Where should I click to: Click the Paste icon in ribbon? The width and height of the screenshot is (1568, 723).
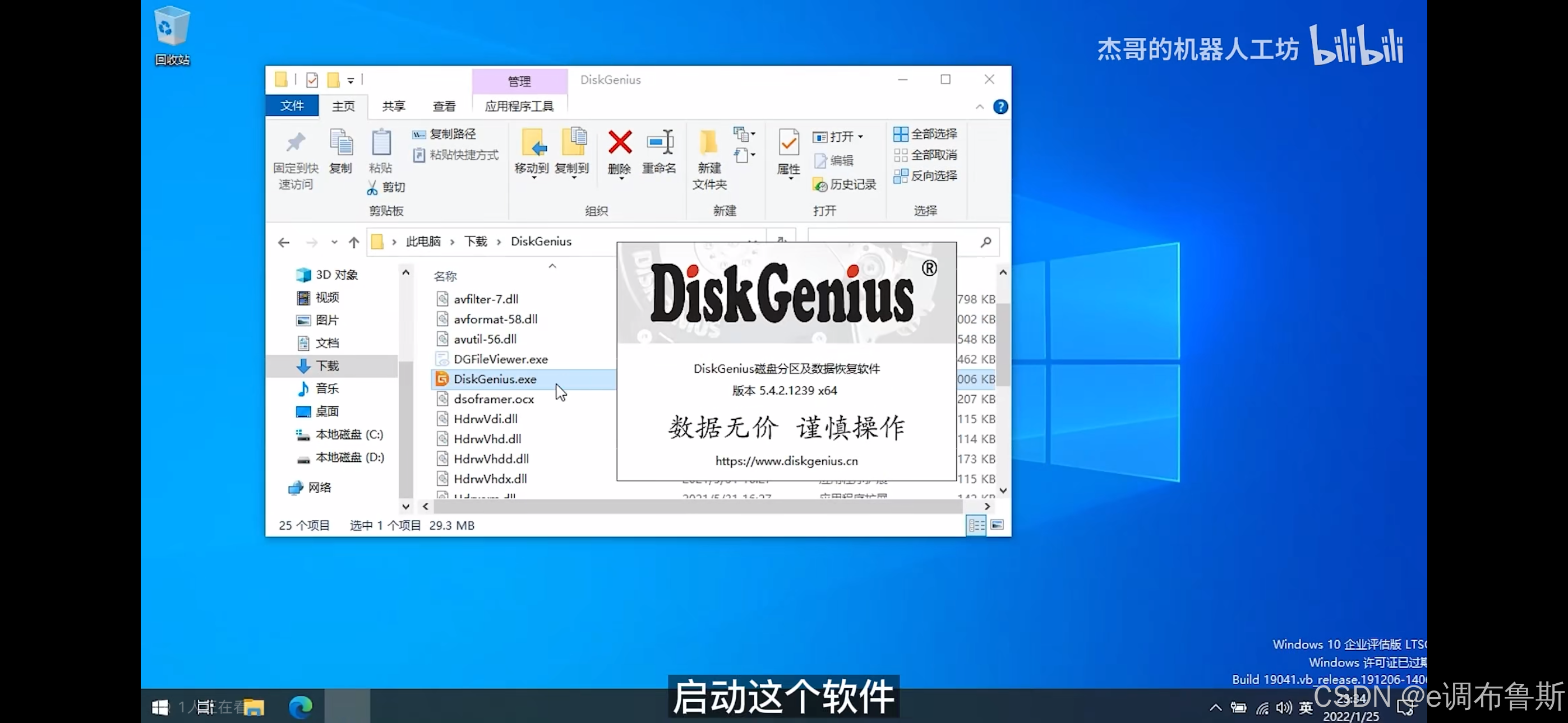click(381, 142)
